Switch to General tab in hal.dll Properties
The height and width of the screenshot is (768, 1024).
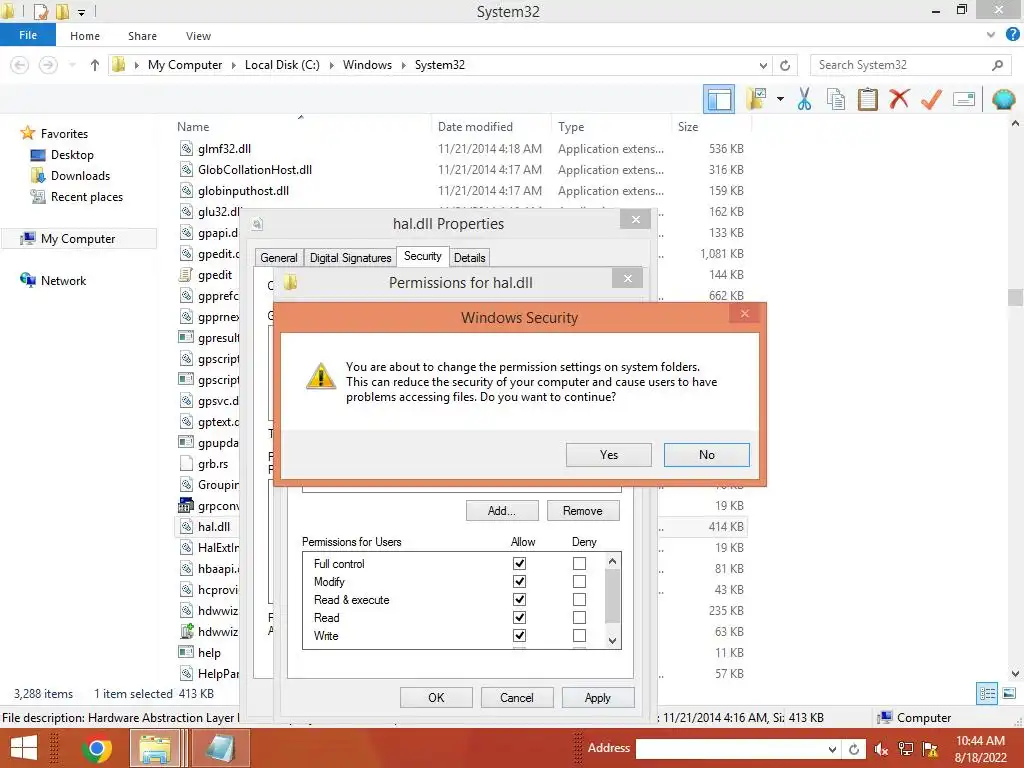(279, 258)
